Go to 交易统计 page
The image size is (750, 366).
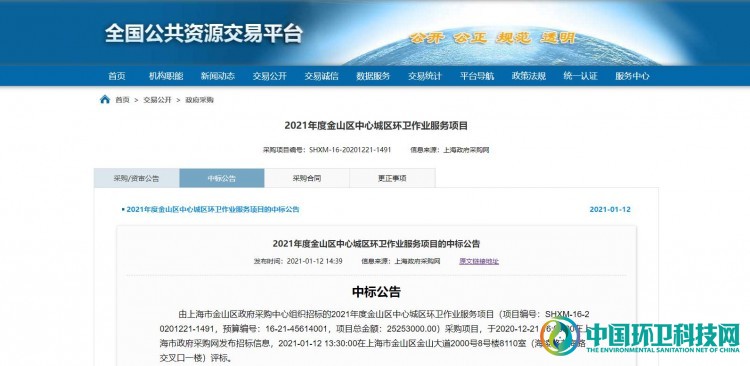click(x=425, y=76)
